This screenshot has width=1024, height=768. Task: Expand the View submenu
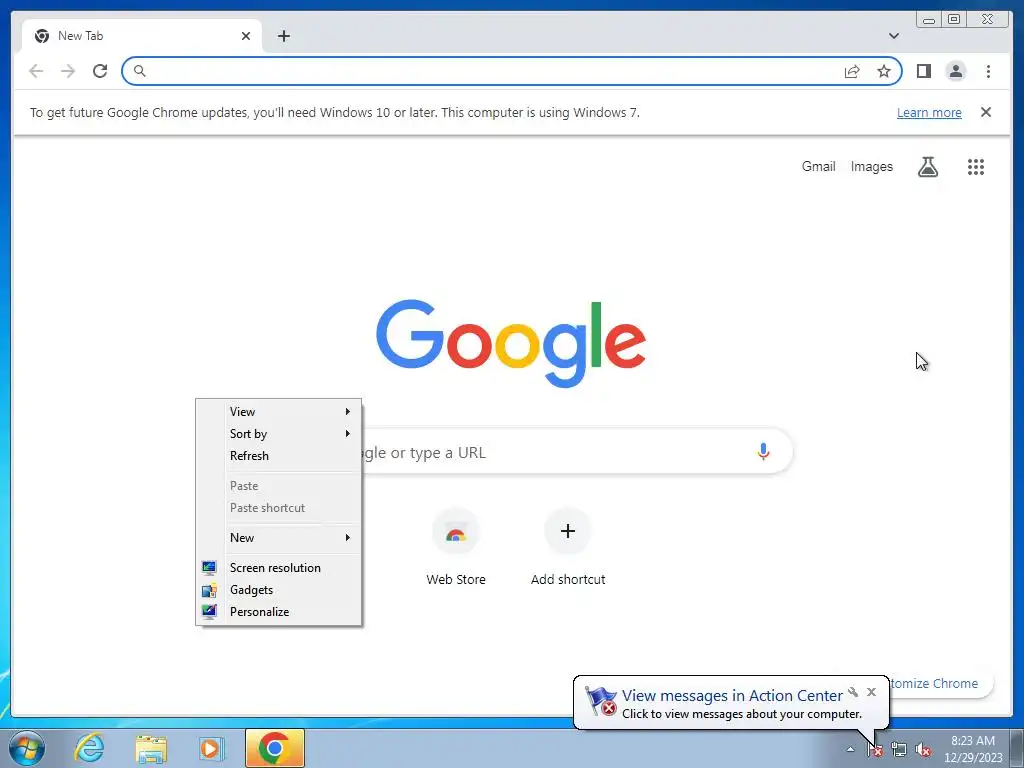(x=279, y=411)
